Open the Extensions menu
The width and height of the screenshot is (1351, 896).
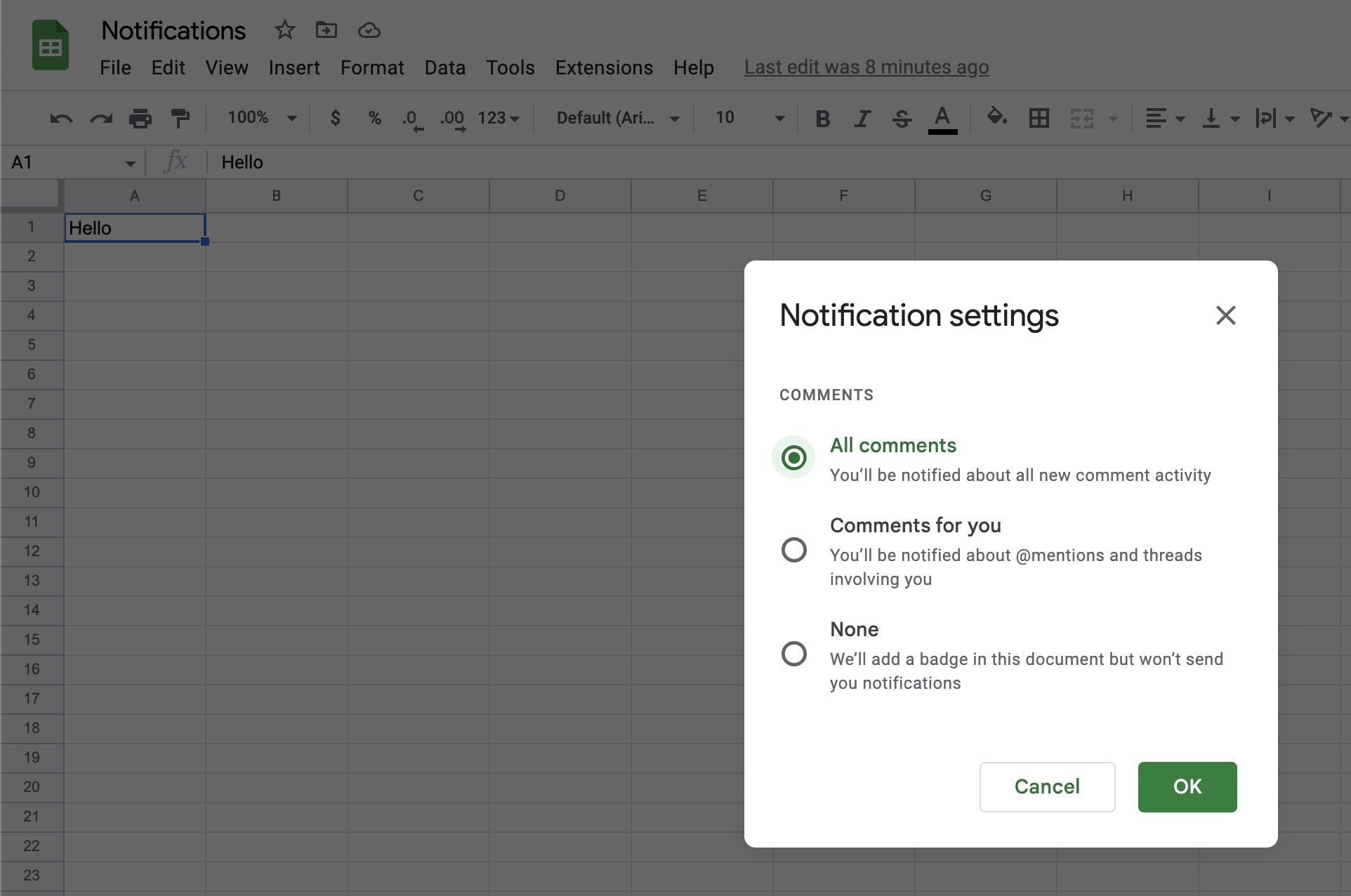604,67
